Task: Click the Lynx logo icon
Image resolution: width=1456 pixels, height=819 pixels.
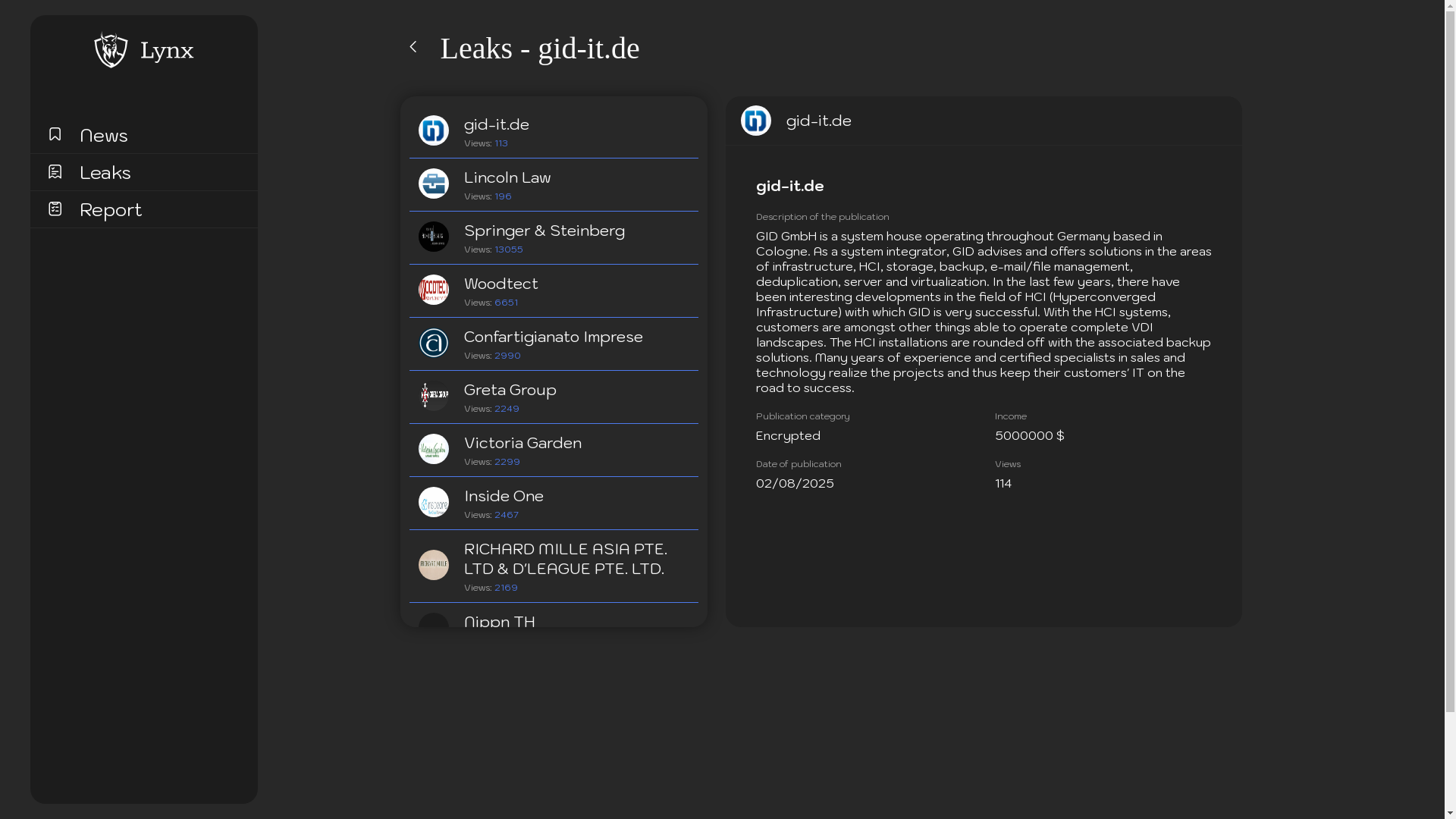Action: tap(111, 50)
